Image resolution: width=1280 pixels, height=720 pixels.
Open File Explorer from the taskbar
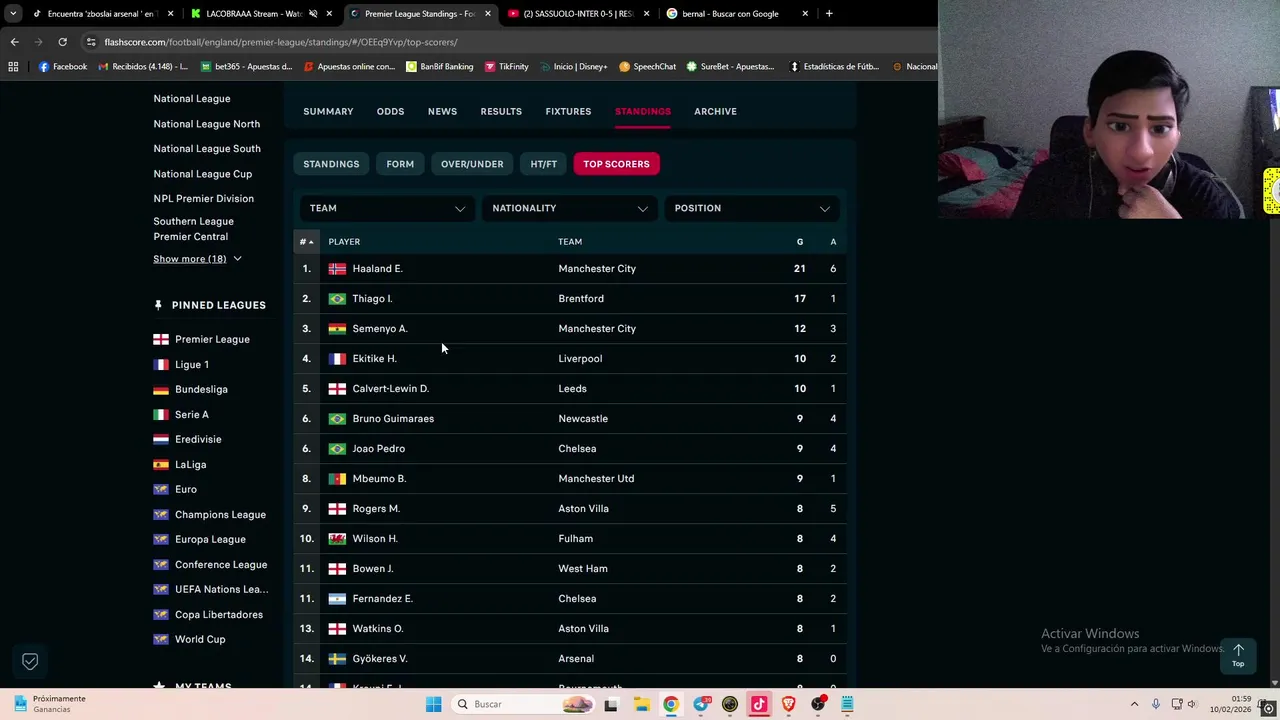tap(641, 704)
